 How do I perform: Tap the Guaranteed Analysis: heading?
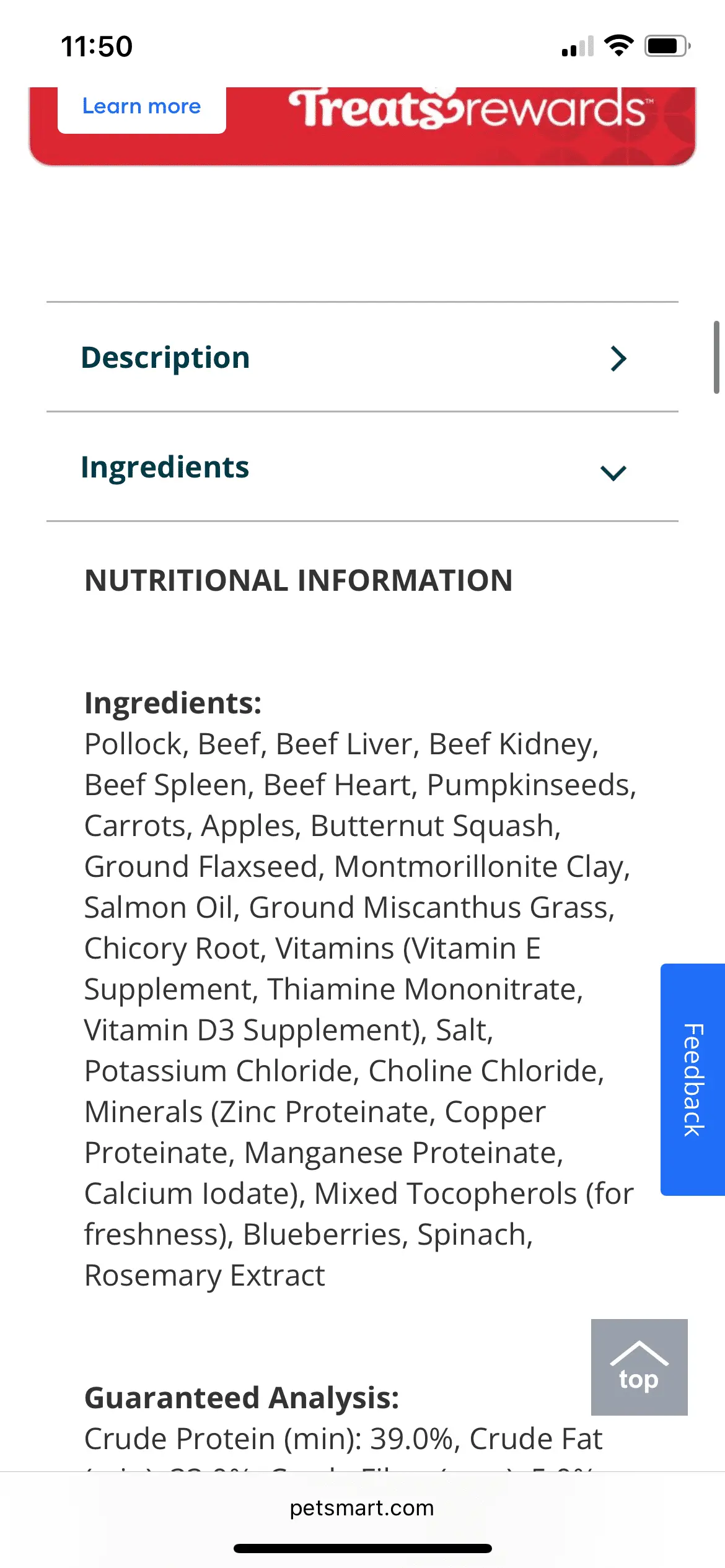[x=242, y=1398]
